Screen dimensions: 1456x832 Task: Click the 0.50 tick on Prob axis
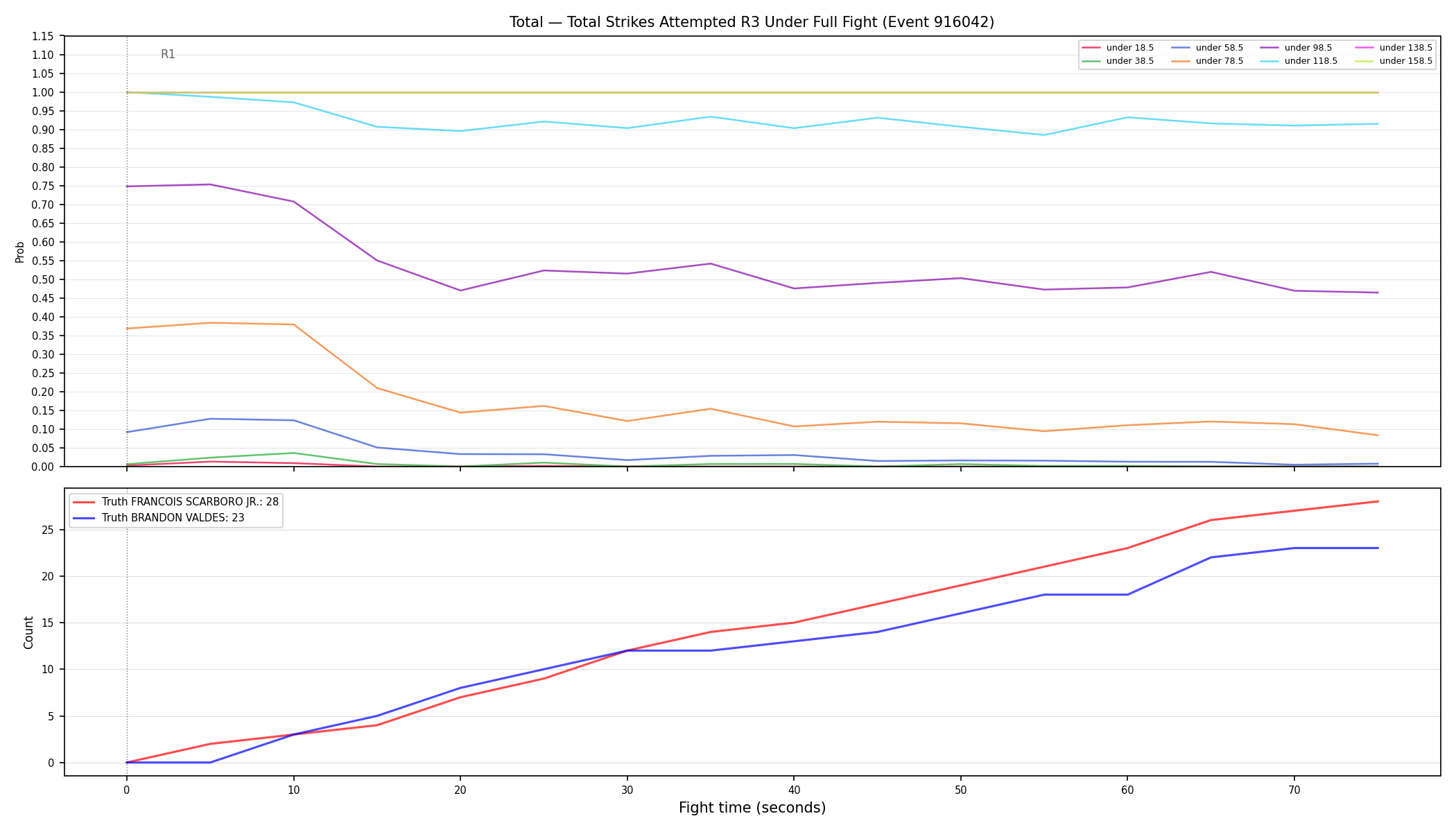click(43, 279)
